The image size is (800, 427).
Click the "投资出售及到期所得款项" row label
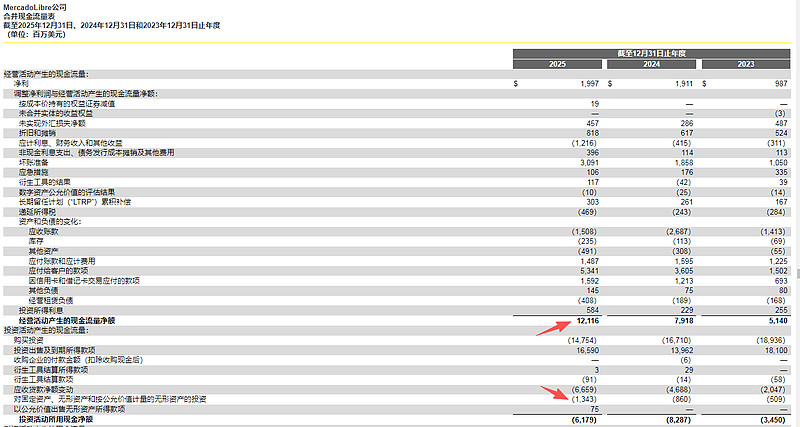[55, 350]
